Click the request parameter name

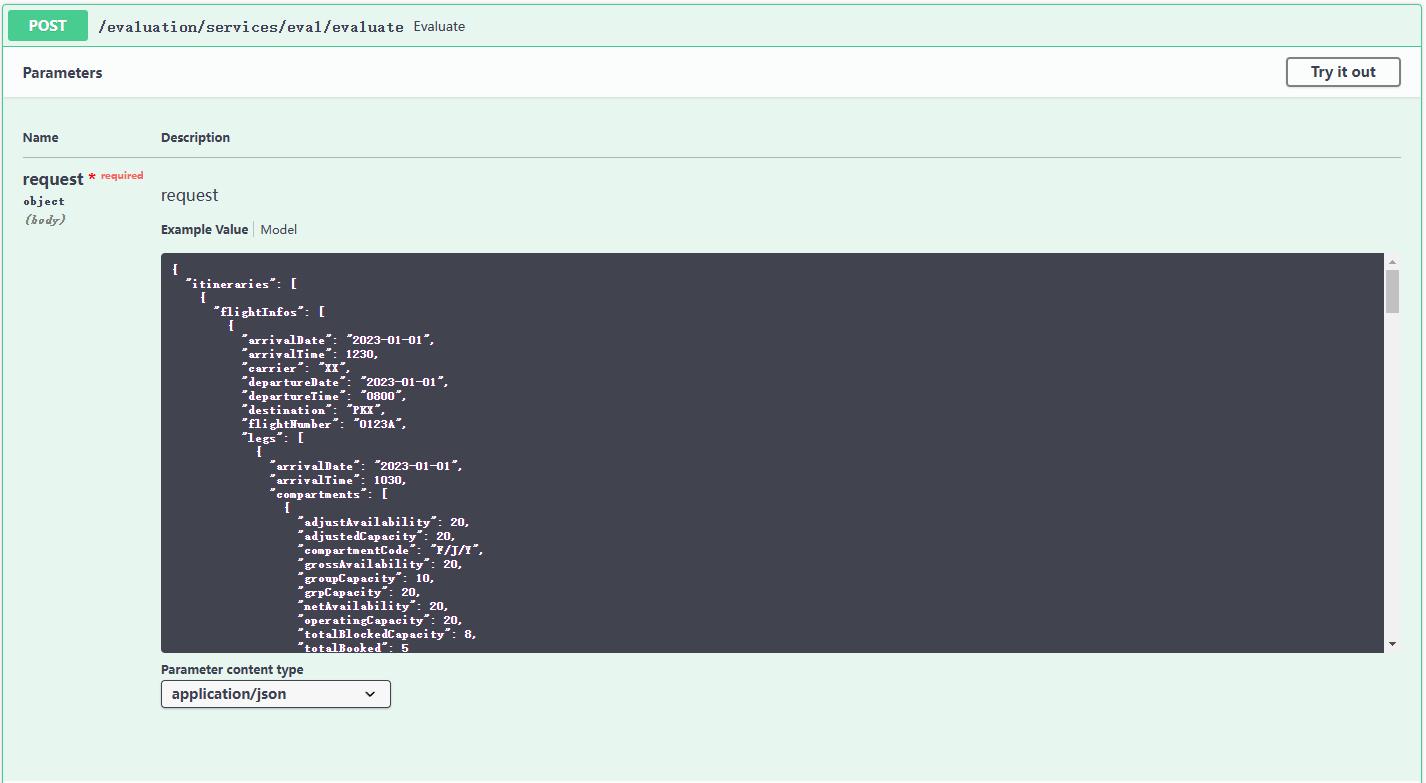53,179
